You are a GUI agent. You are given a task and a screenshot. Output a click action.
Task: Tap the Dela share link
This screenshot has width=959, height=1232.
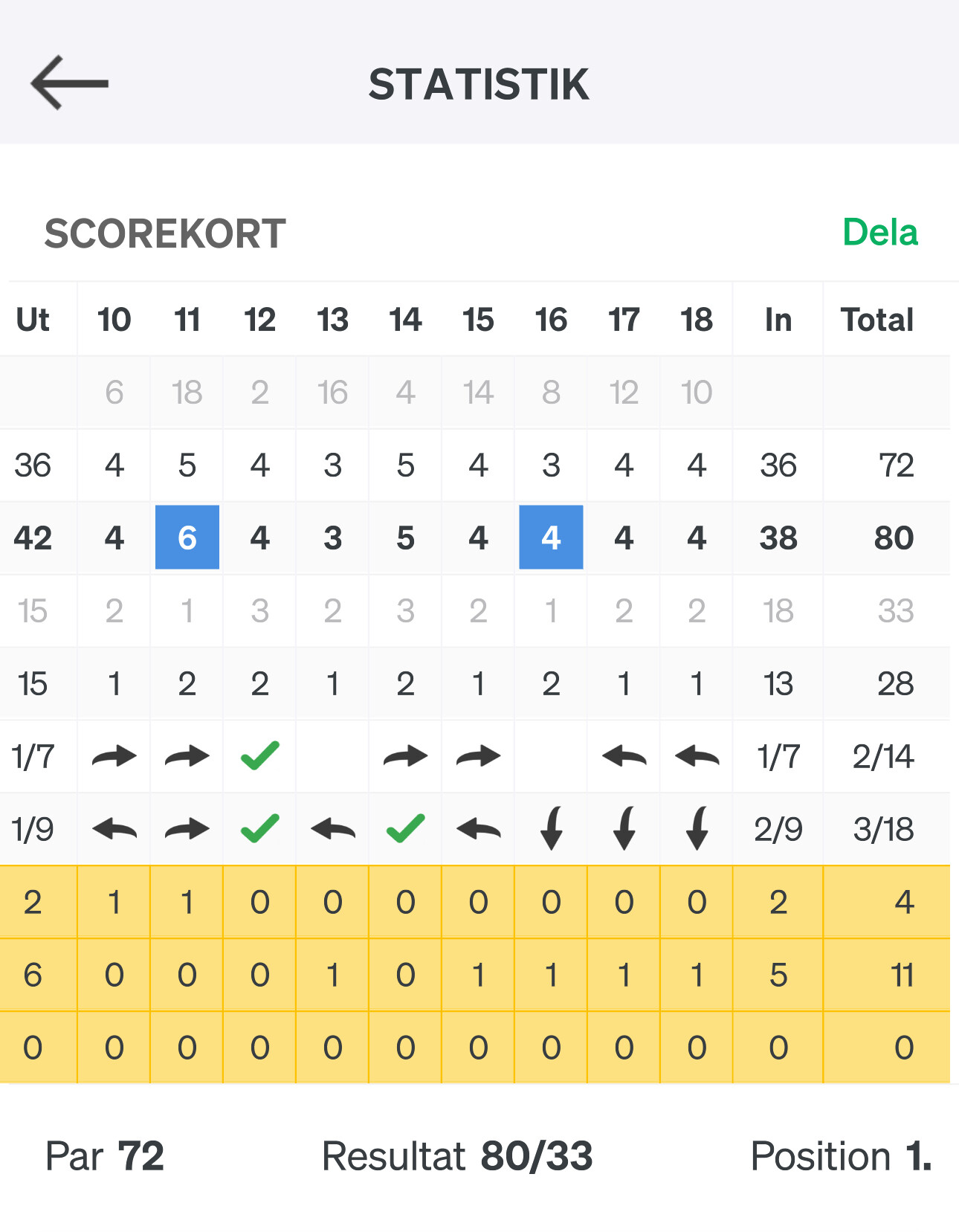(x=880, y=233)
